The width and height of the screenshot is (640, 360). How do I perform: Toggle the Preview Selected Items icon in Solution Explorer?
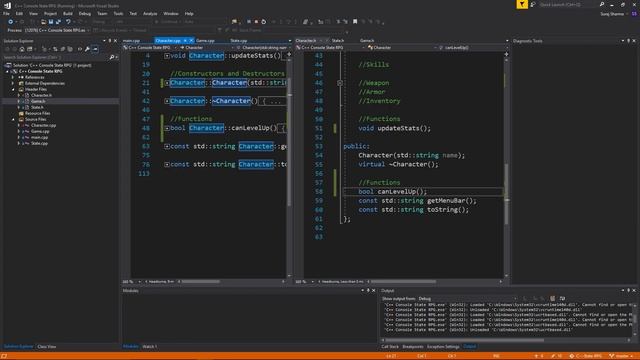tap(95, 49)
